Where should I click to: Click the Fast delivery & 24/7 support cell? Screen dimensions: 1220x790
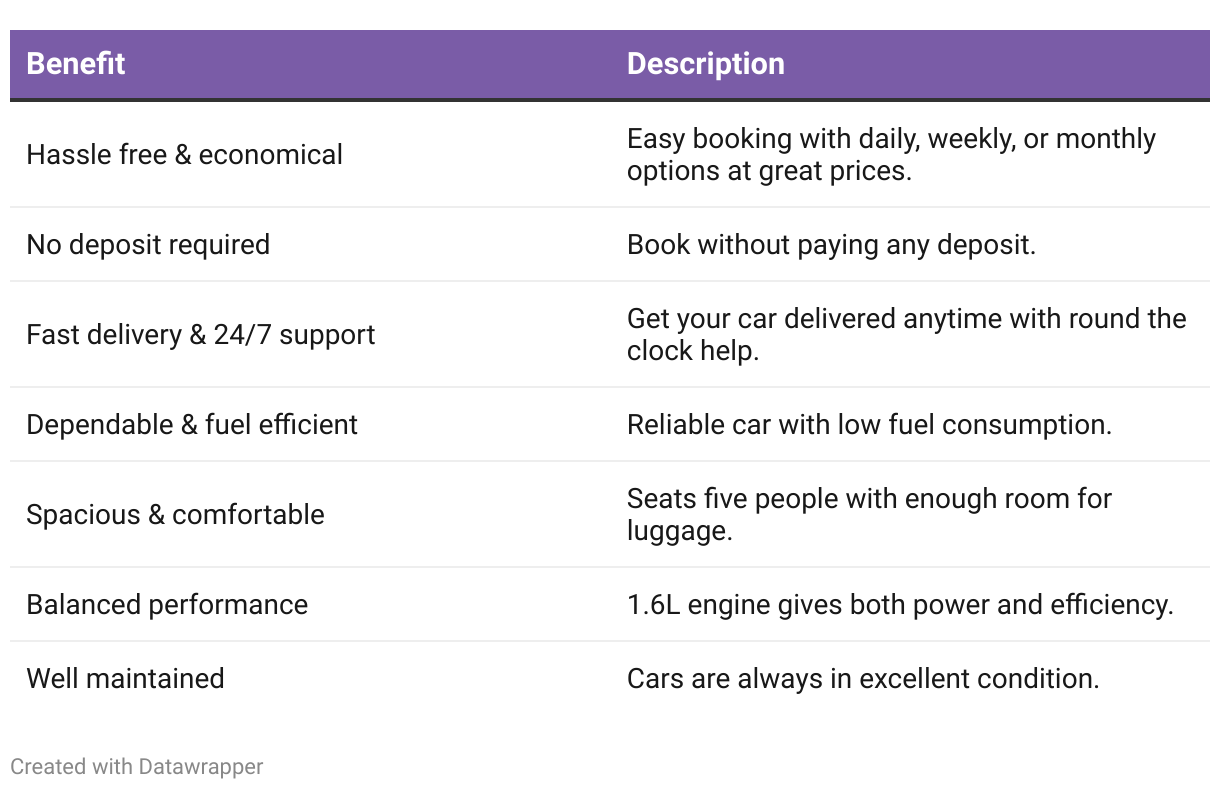[201, 335]
